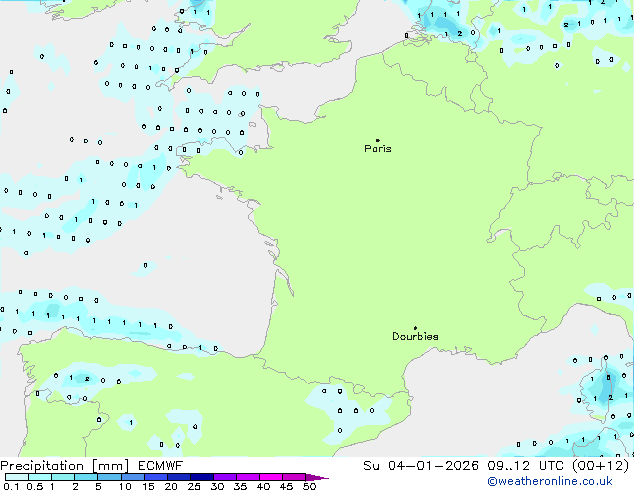
Task: Click the legend value label '10'
Action: [125, 486]
